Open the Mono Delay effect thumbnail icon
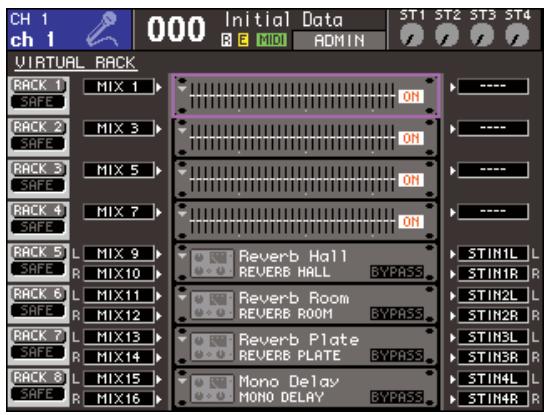 [x=212, y=388]
